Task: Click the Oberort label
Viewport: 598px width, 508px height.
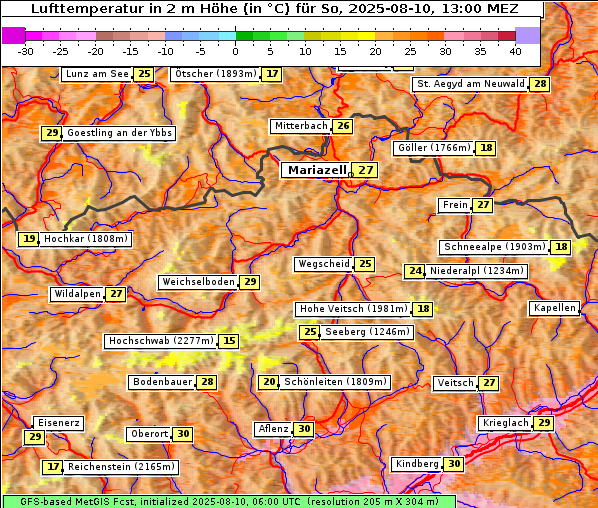Action: [149, 434]
